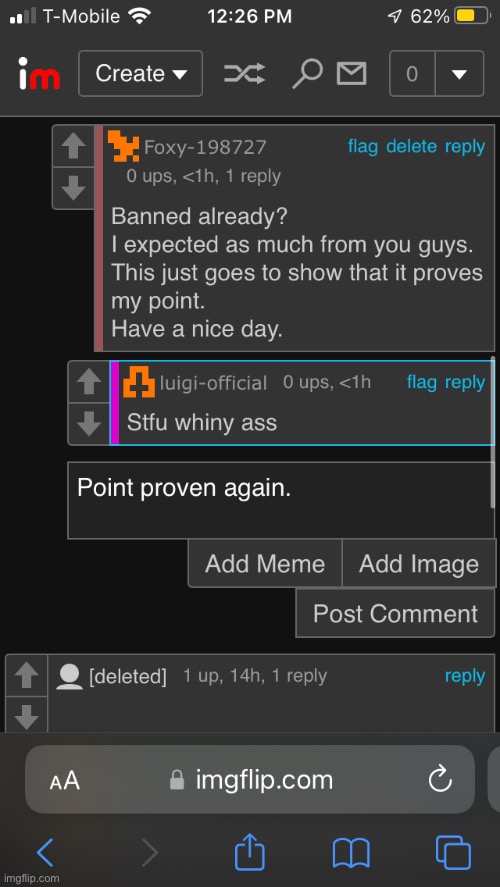The image size is (500, 887).
Task: Downvote the Foxy-198727 comment
Action: coord(73,188)
